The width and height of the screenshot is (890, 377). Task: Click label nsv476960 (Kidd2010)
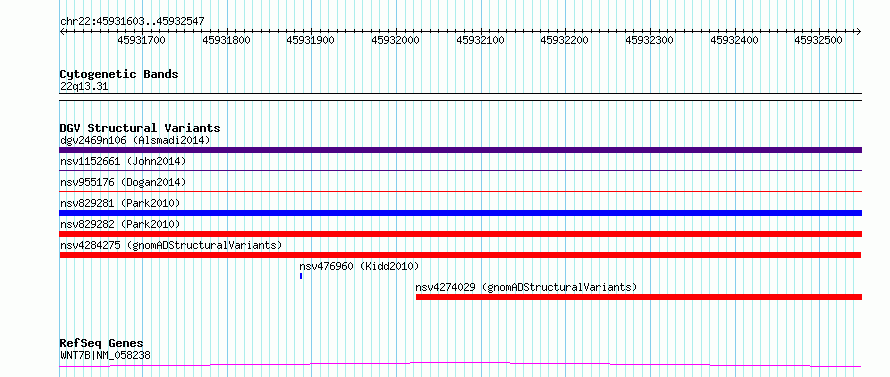click(x=359, y=266)
